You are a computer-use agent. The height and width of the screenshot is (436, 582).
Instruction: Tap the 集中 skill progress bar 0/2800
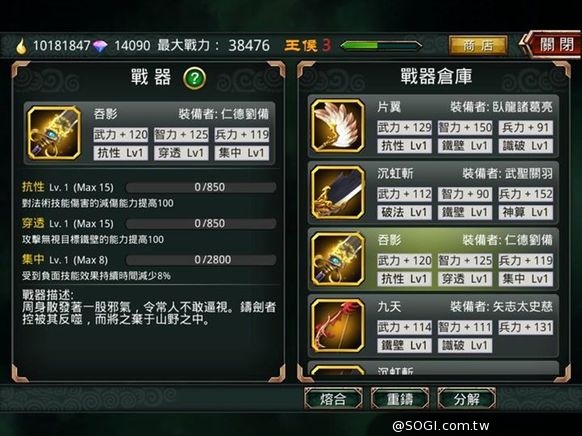click(201, 260)
